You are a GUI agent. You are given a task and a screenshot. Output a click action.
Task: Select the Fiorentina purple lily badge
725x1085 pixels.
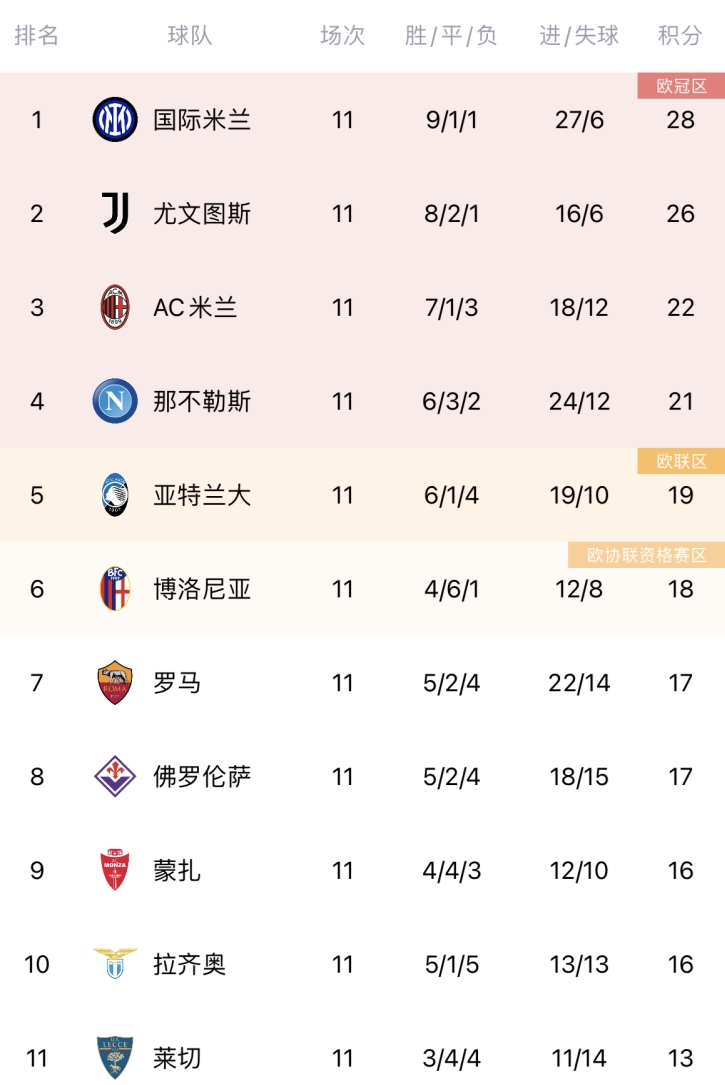[115, 776]
